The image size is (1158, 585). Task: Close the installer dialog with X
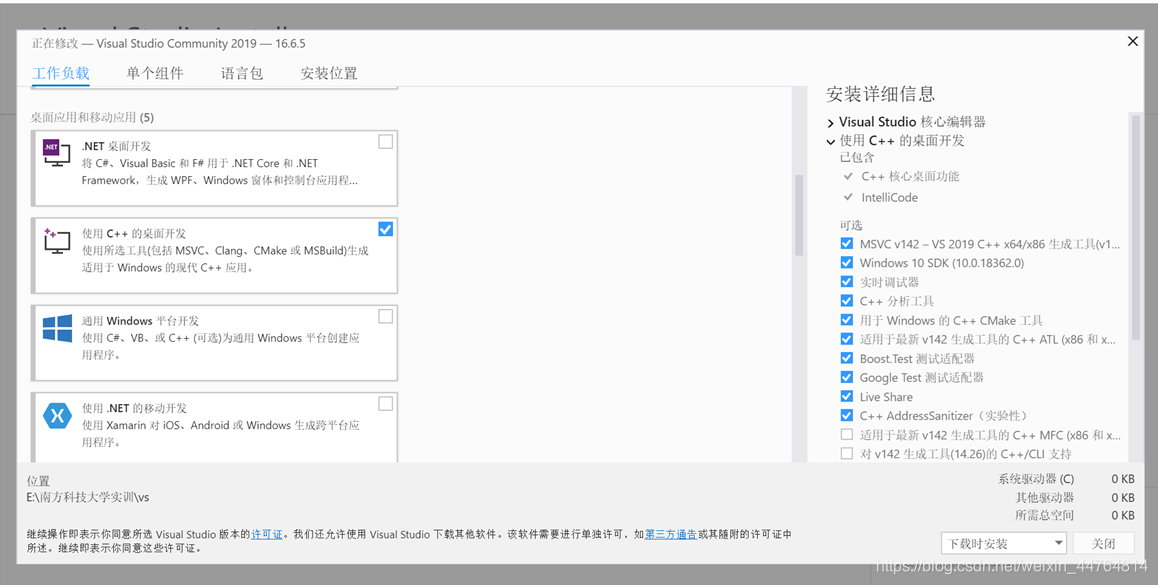[1132, 41]
